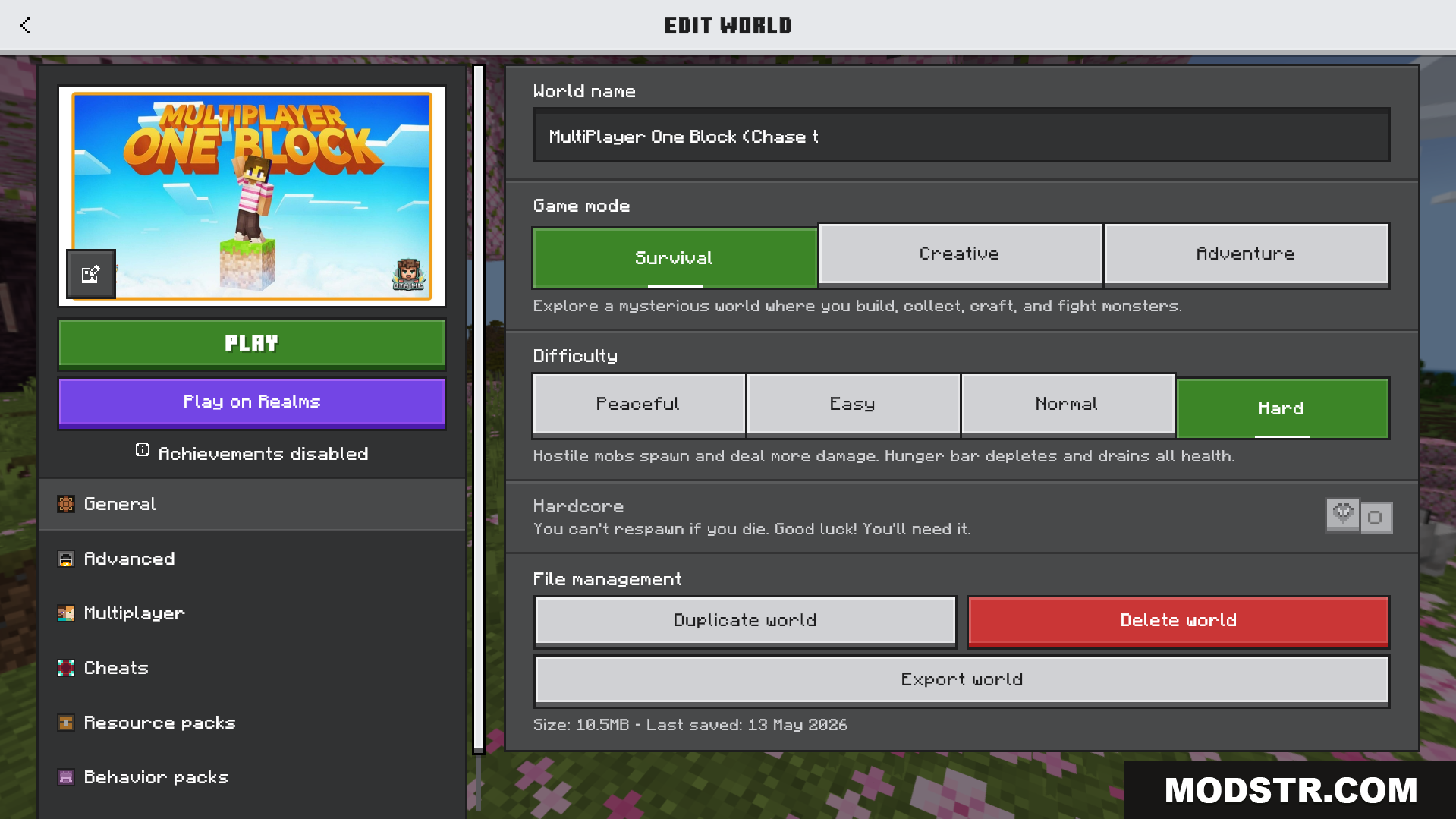Click Duplicate world button

pyautogui.click(x=745, y=621)
